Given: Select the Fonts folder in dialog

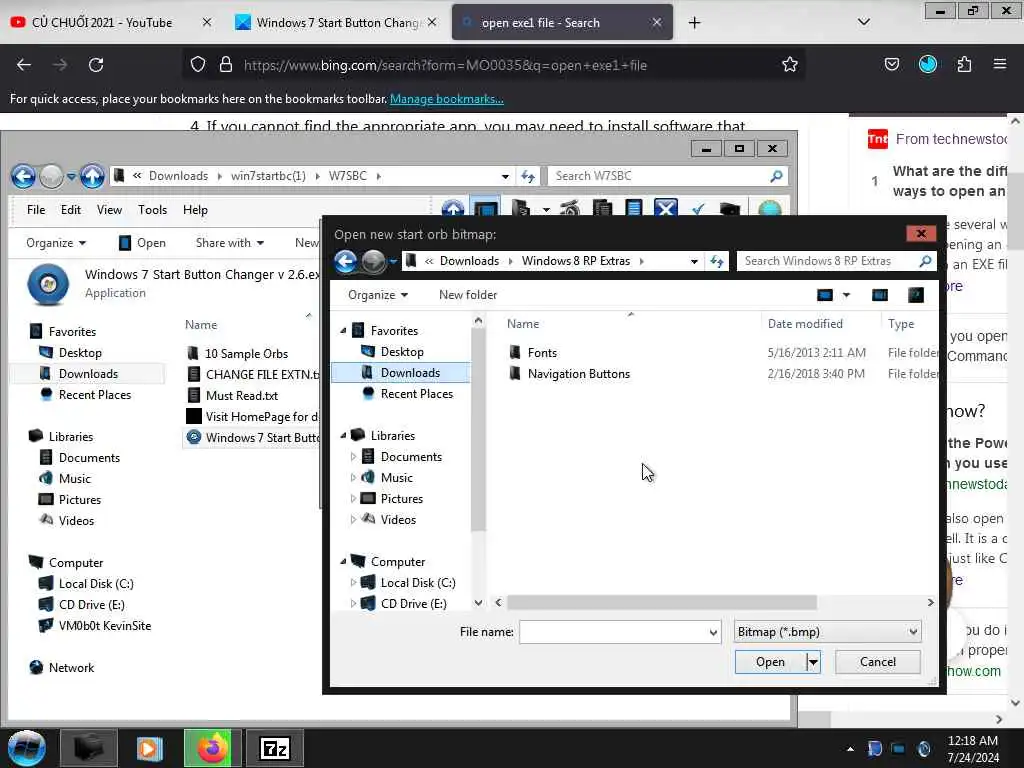Looking at the screenshot, I should (542, 353).
